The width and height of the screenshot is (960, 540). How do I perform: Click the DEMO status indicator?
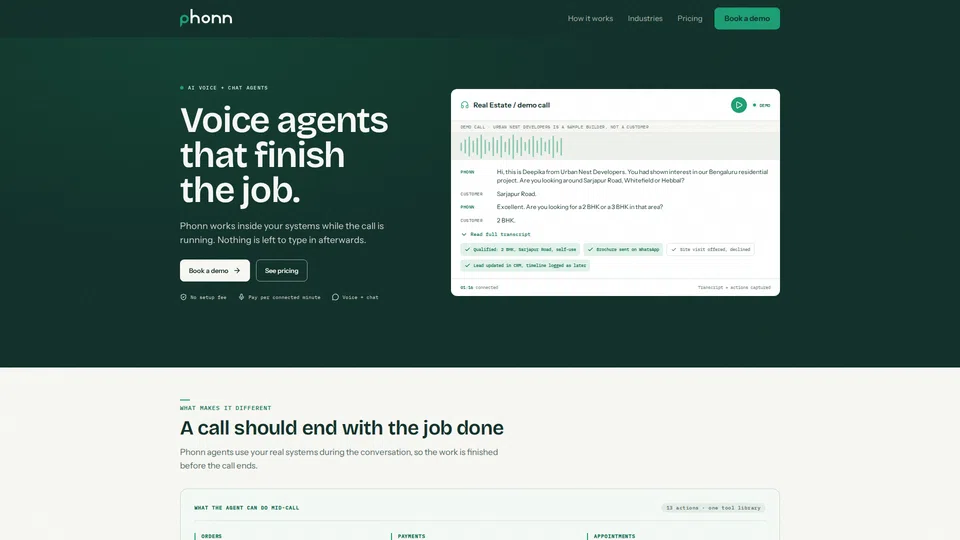762,105
